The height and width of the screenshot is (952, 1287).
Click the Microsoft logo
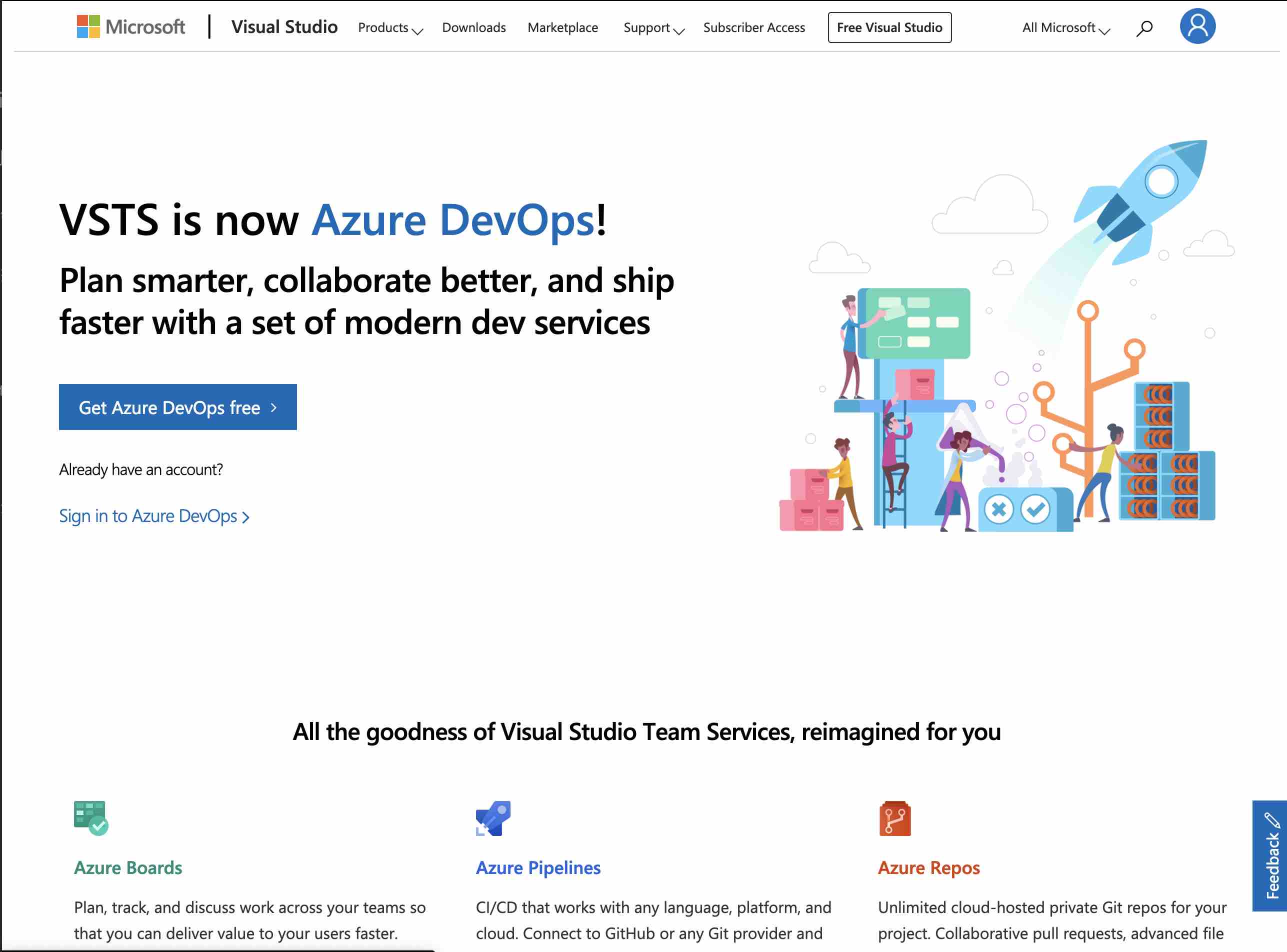click(x=130, y=27)
